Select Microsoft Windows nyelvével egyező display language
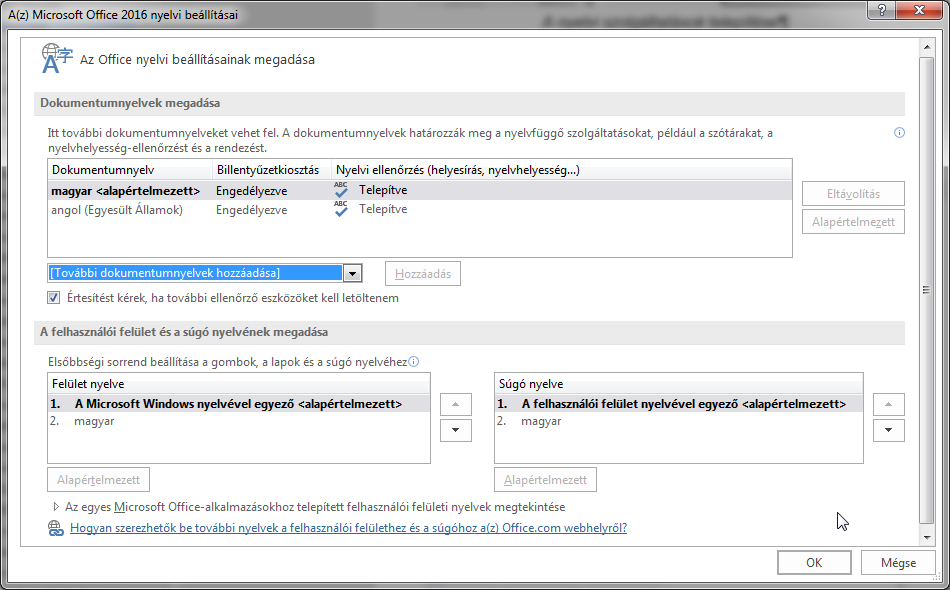 239,404
